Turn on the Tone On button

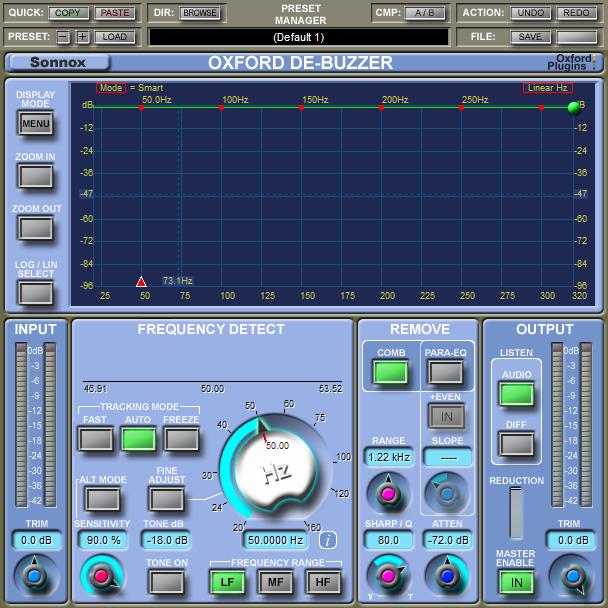167,582
